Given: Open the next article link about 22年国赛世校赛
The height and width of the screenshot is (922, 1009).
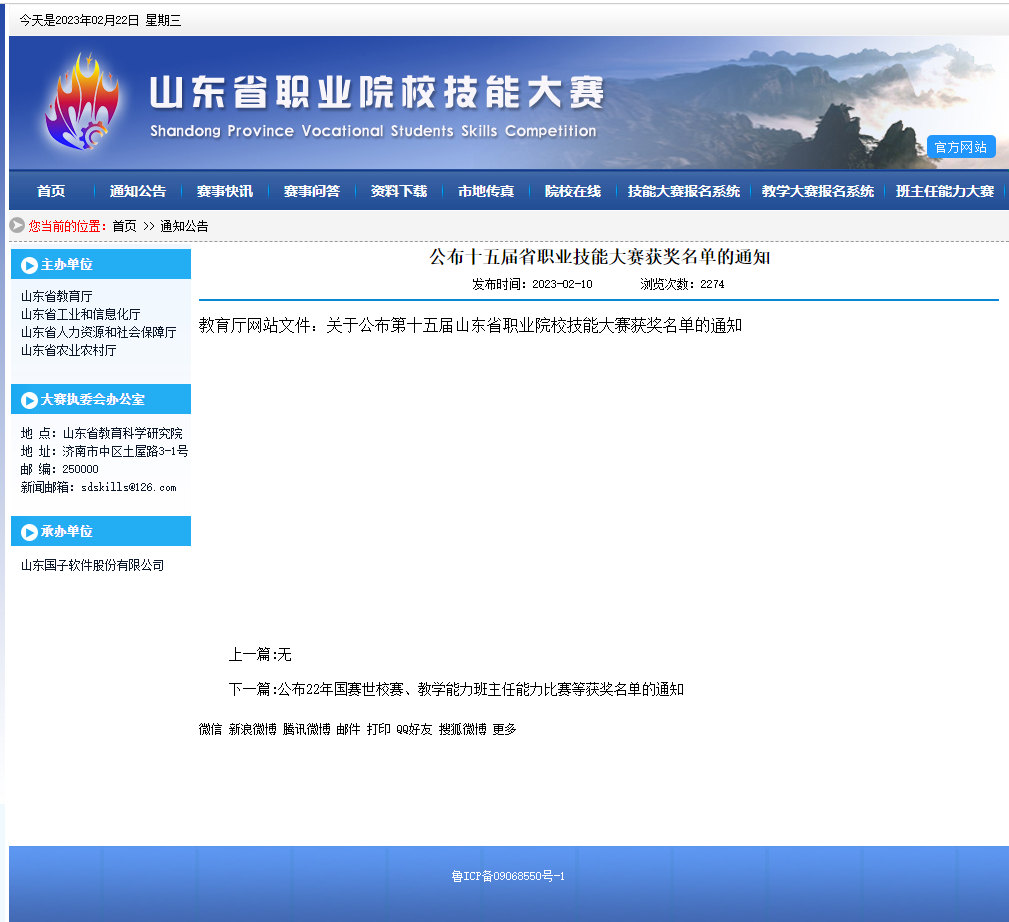Looking at the screenshot, I should 480,689.
